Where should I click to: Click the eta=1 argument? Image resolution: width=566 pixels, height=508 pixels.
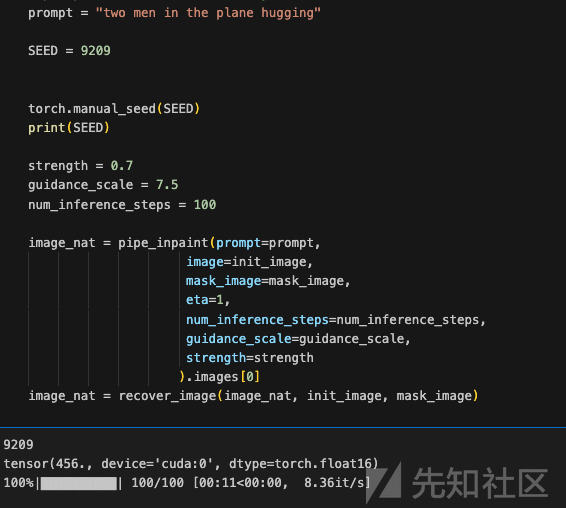click(208, 300)
